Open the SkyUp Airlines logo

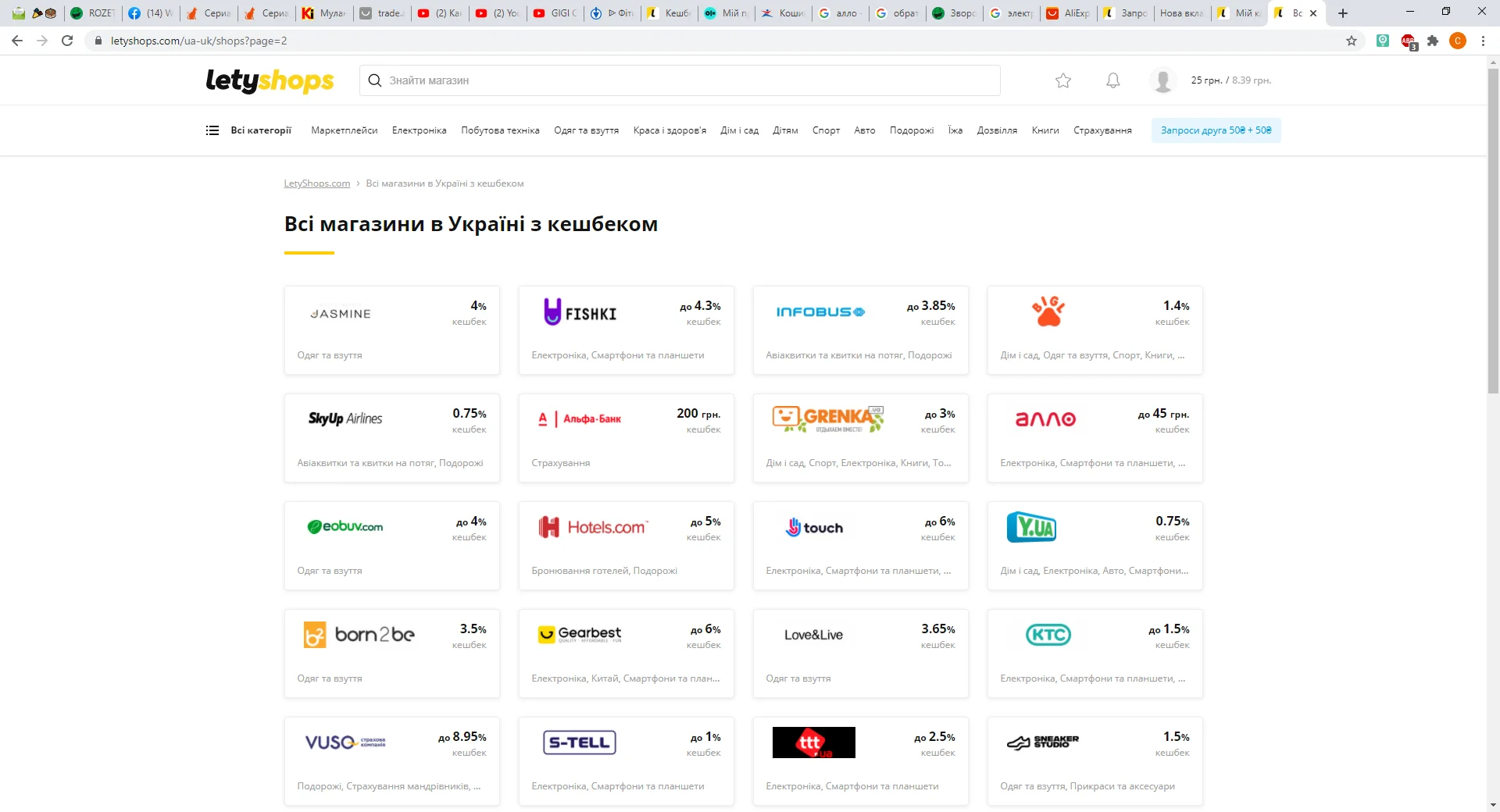coord(345,418)
